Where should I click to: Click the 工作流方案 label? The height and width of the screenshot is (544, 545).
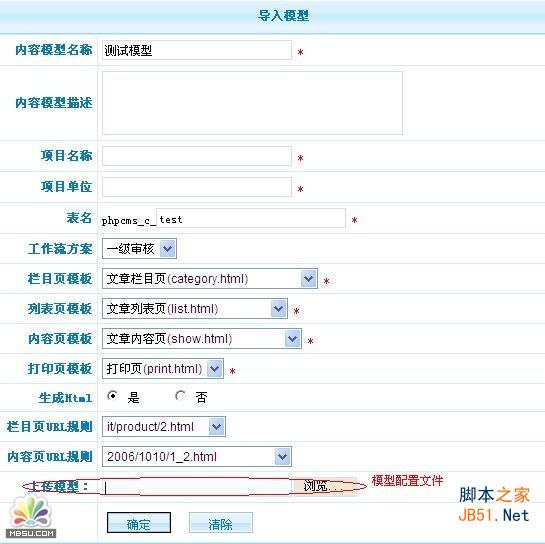pos(60,249)
